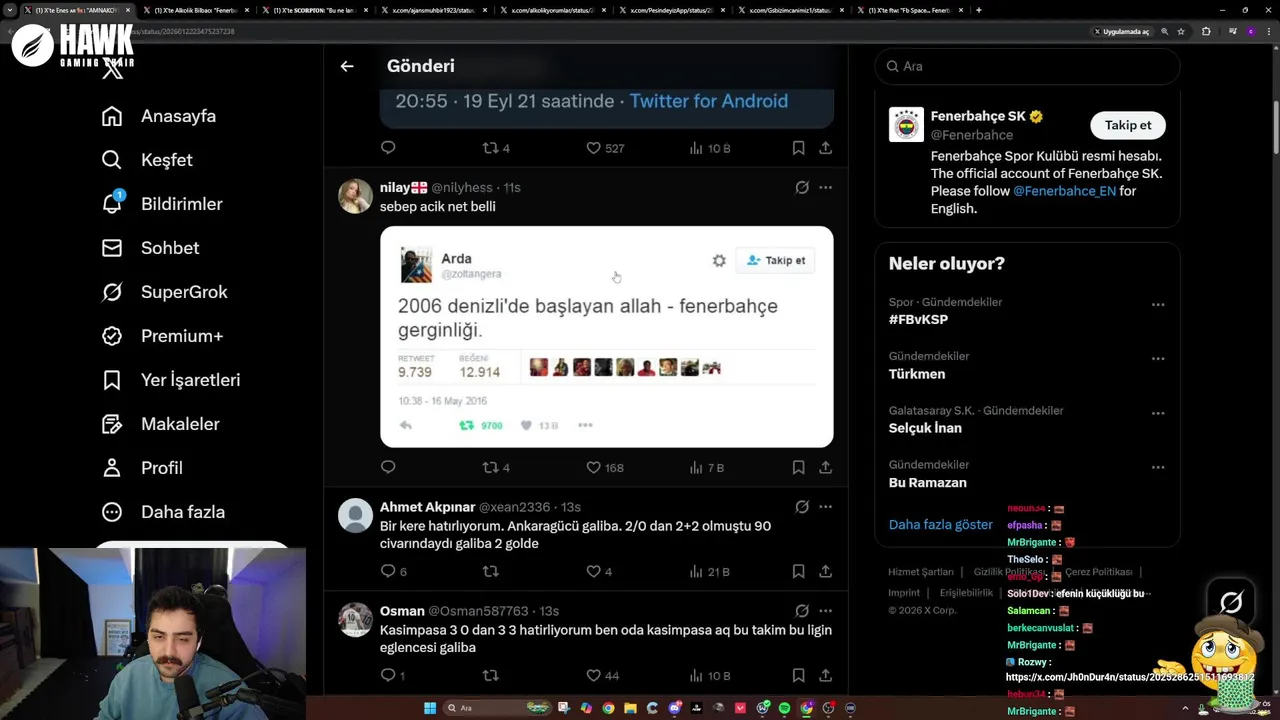
Task: Switch to the ajansmuhbir1923 browser tab
Action: [431, 10]
